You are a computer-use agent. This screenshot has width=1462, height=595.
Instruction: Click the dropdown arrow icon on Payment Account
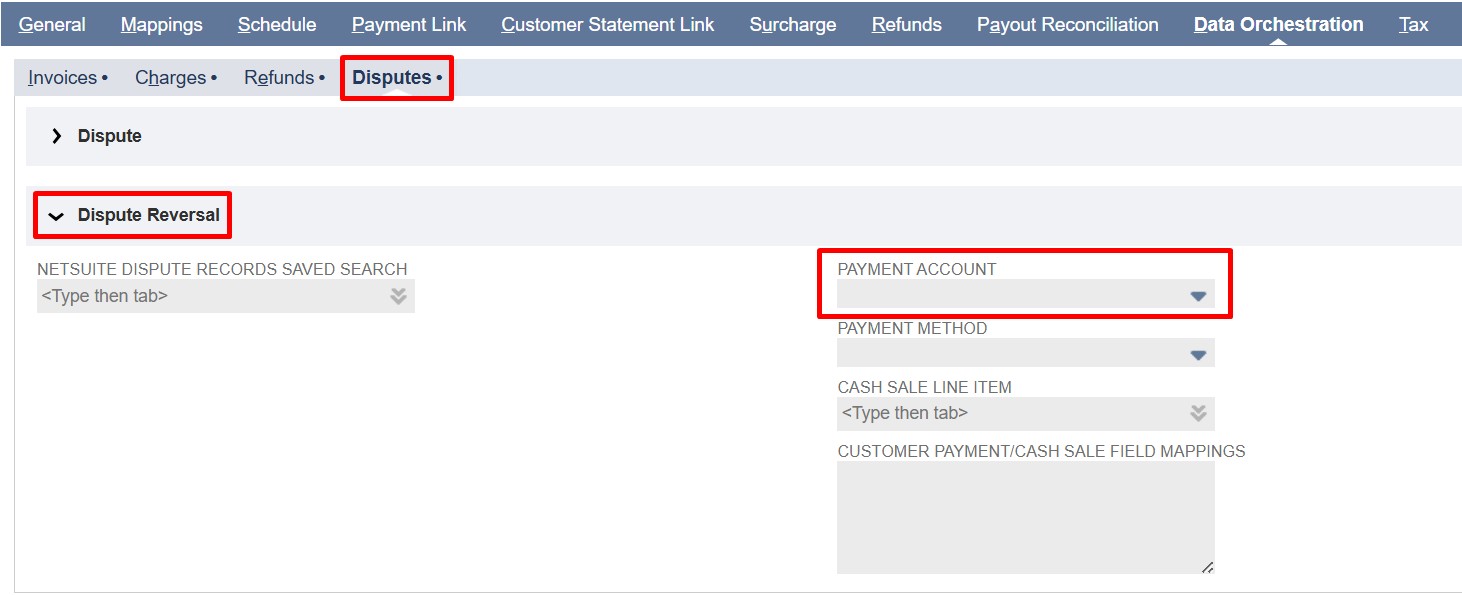1197,294
